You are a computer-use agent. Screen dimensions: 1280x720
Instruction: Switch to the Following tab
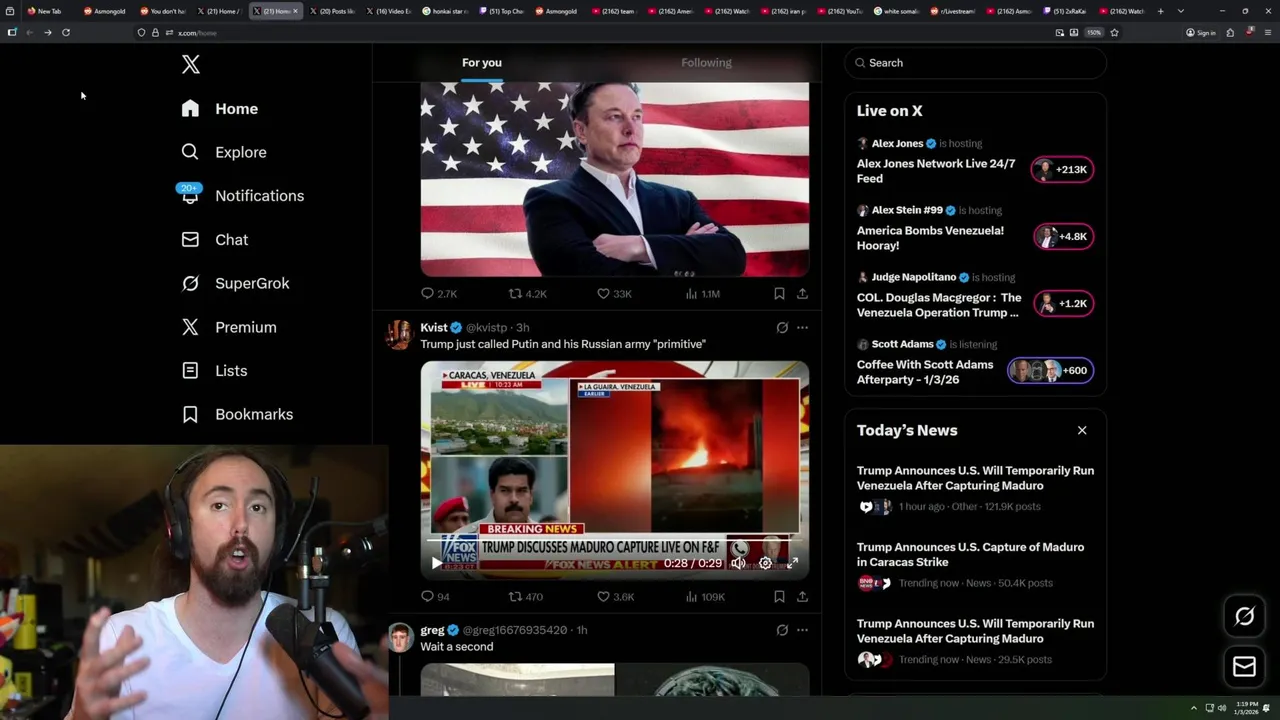[707, 63]
